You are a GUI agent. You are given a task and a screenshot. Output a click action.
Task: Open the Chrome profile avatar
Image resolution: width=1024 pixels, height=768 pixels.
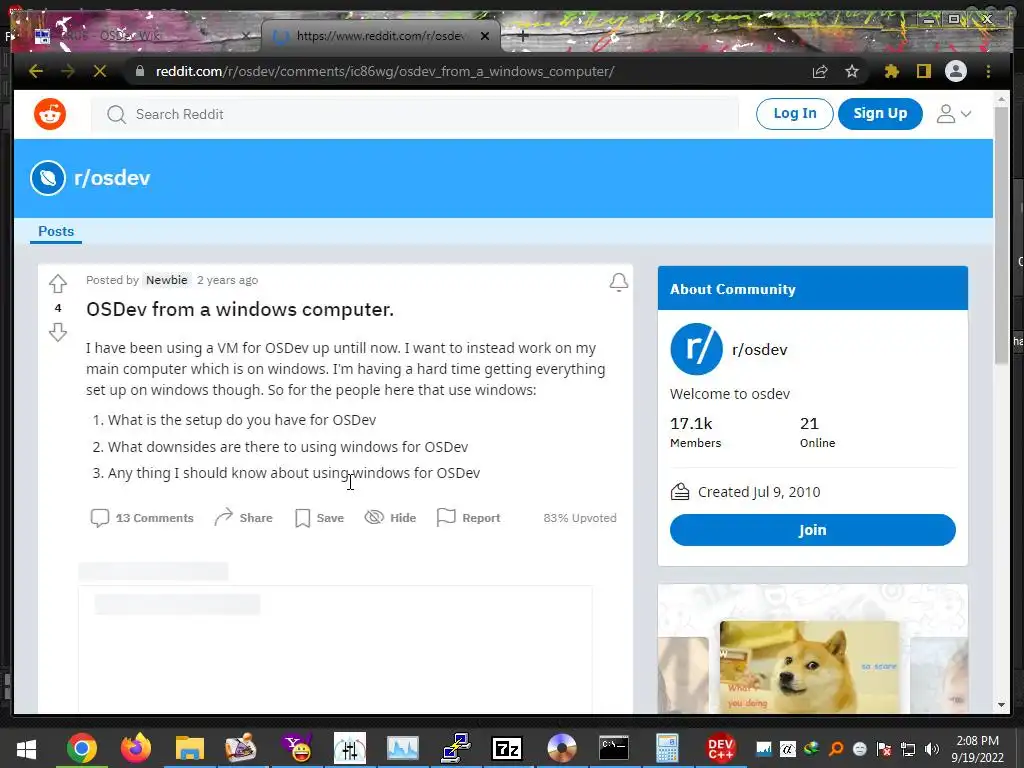click(955, 71)
